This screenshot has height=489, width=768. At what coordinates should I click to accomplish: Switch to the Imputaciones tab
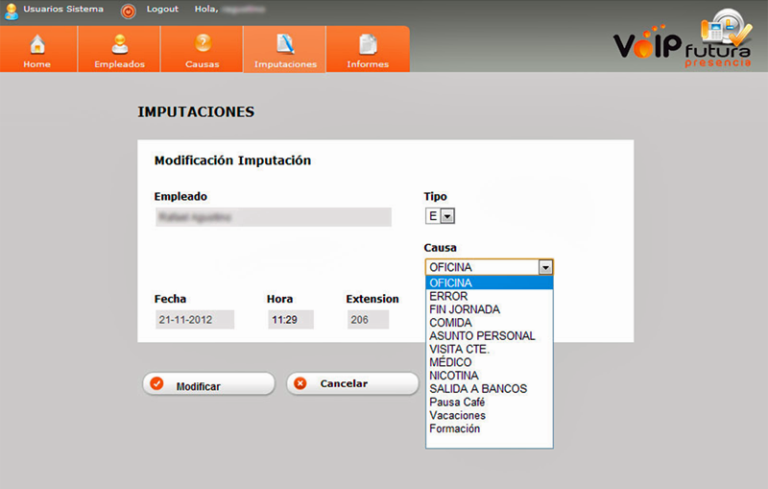coord(285,50)
